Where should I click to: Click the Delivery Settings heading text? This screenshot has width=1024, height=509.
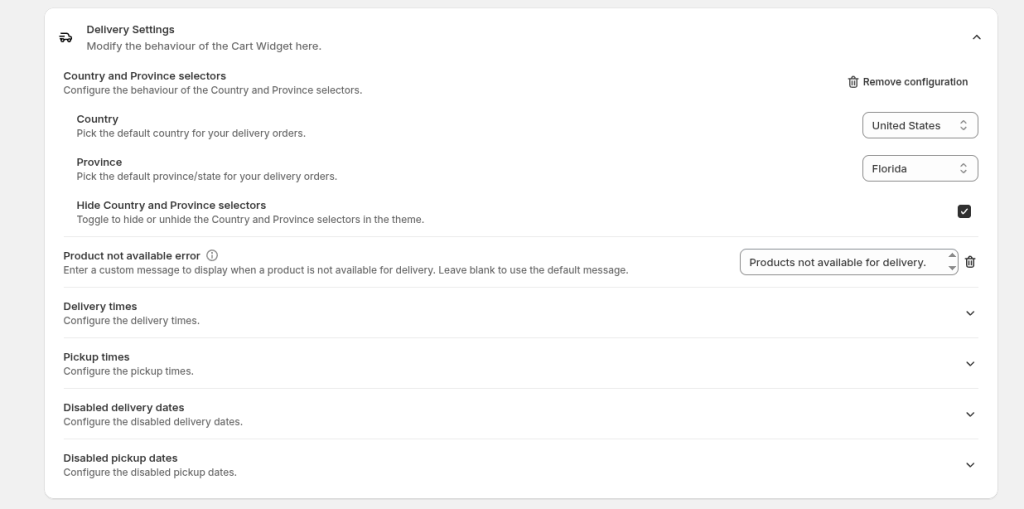(130, 30)
